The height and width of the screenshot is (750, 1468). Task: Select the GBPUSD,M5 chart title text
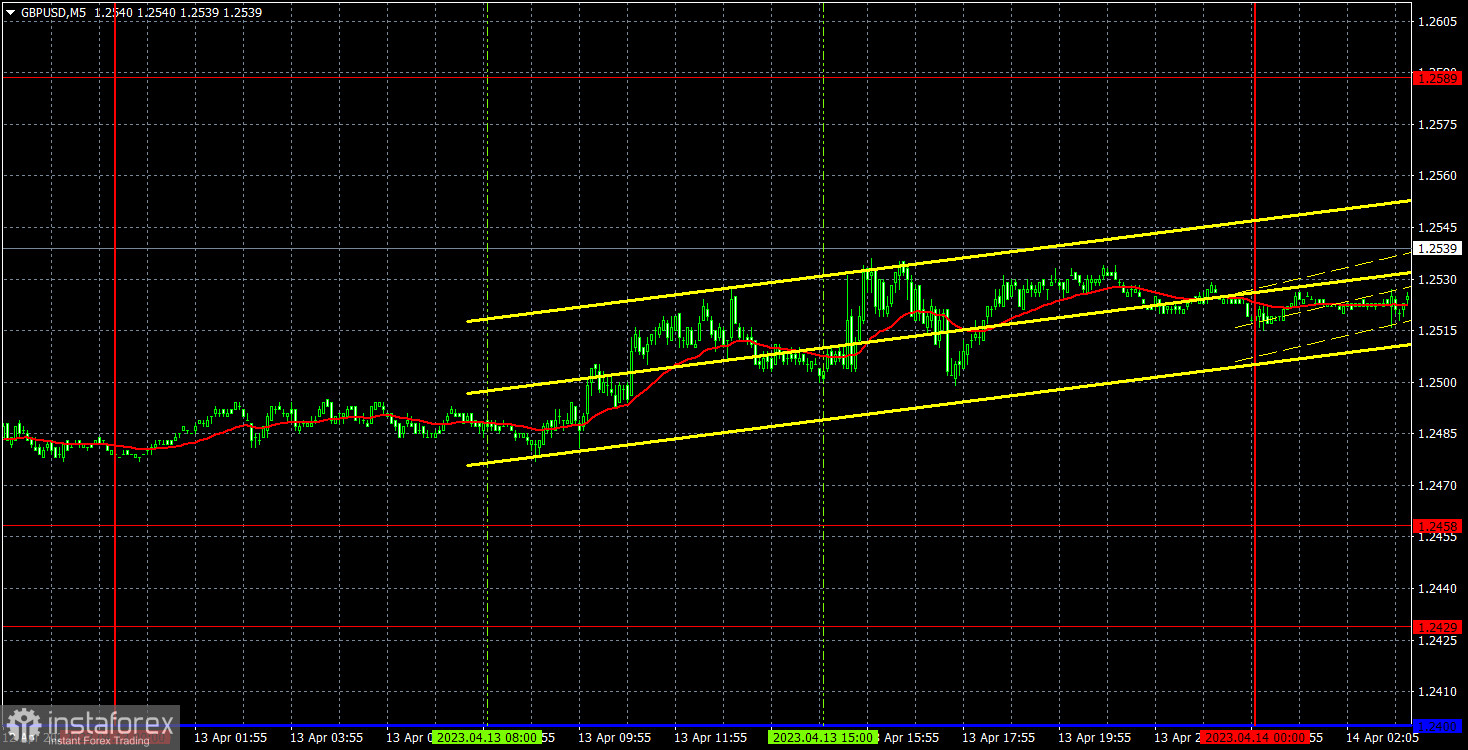point(55,12)
